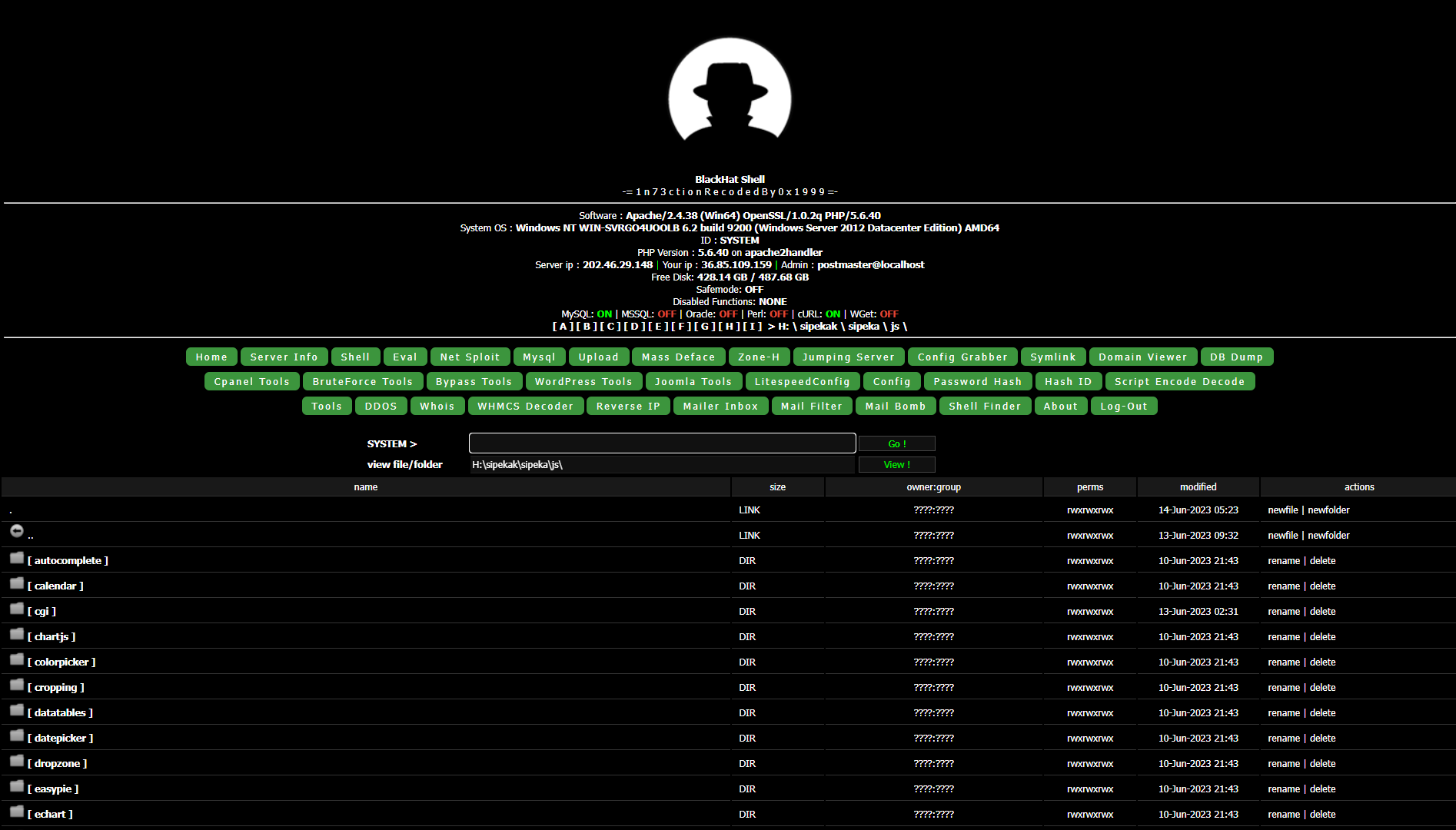Click folder icon next to autocomplete
This screenshot has width=1456, height=830.
pos(17,558)
